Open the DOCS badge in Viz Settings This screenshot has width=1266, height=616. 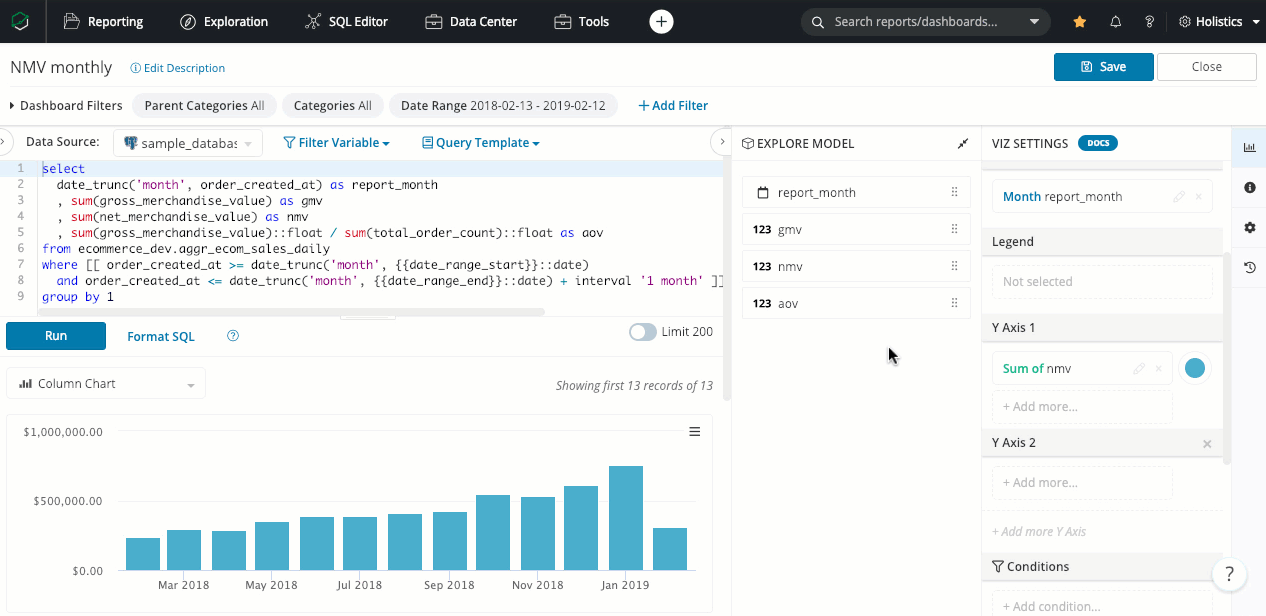point(1098,143)
